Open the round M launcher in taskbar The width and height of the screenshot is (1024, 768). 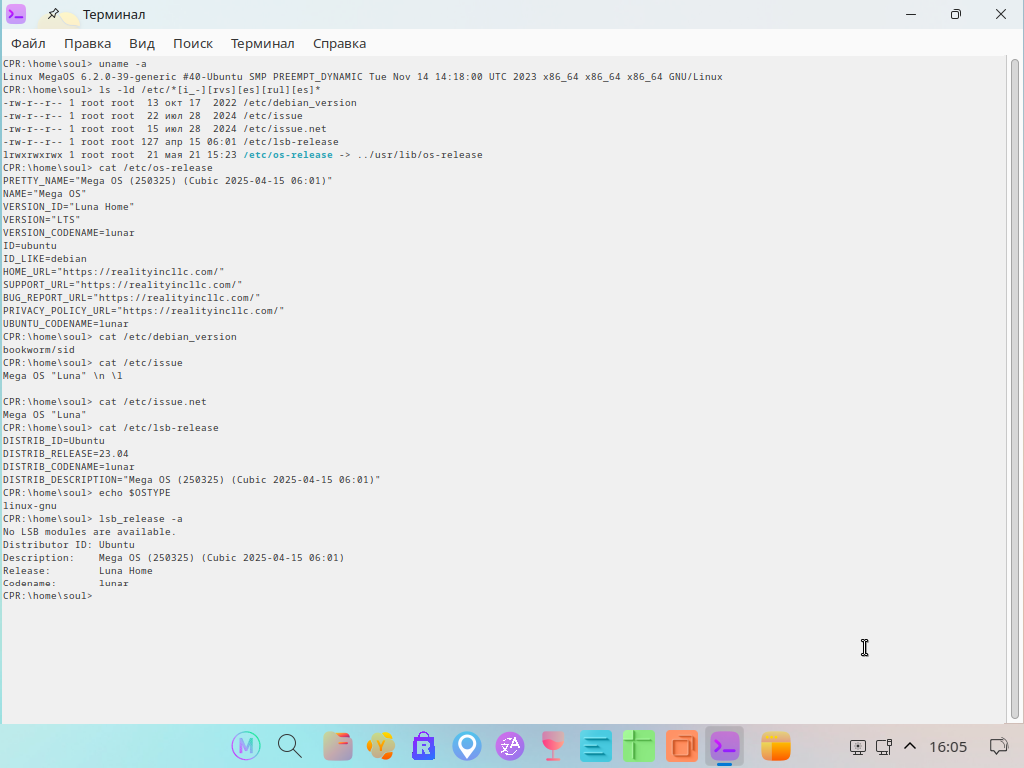click(x=246, y=746)
